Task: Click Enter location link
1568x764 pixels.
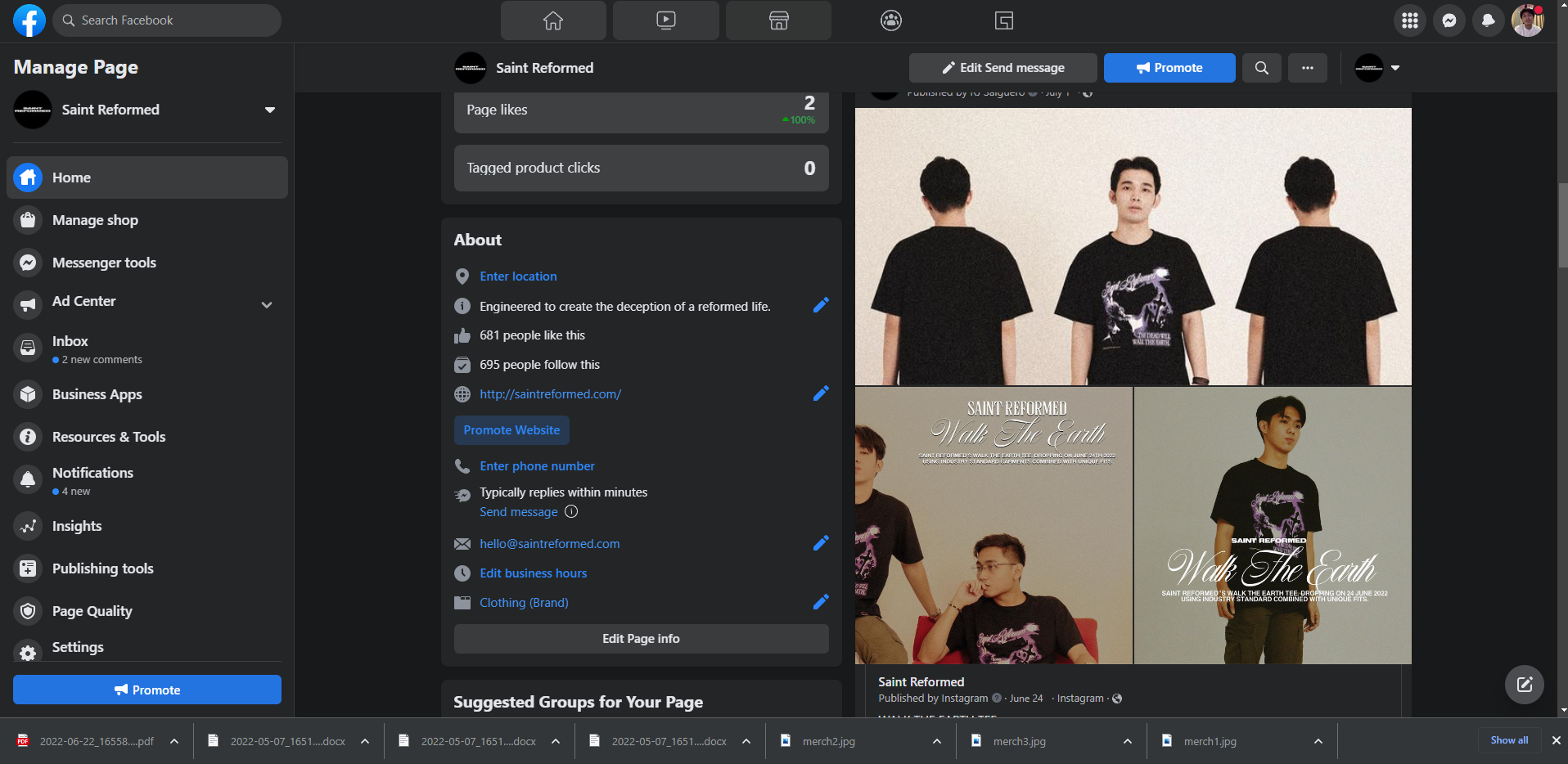Action: (518, 276)
